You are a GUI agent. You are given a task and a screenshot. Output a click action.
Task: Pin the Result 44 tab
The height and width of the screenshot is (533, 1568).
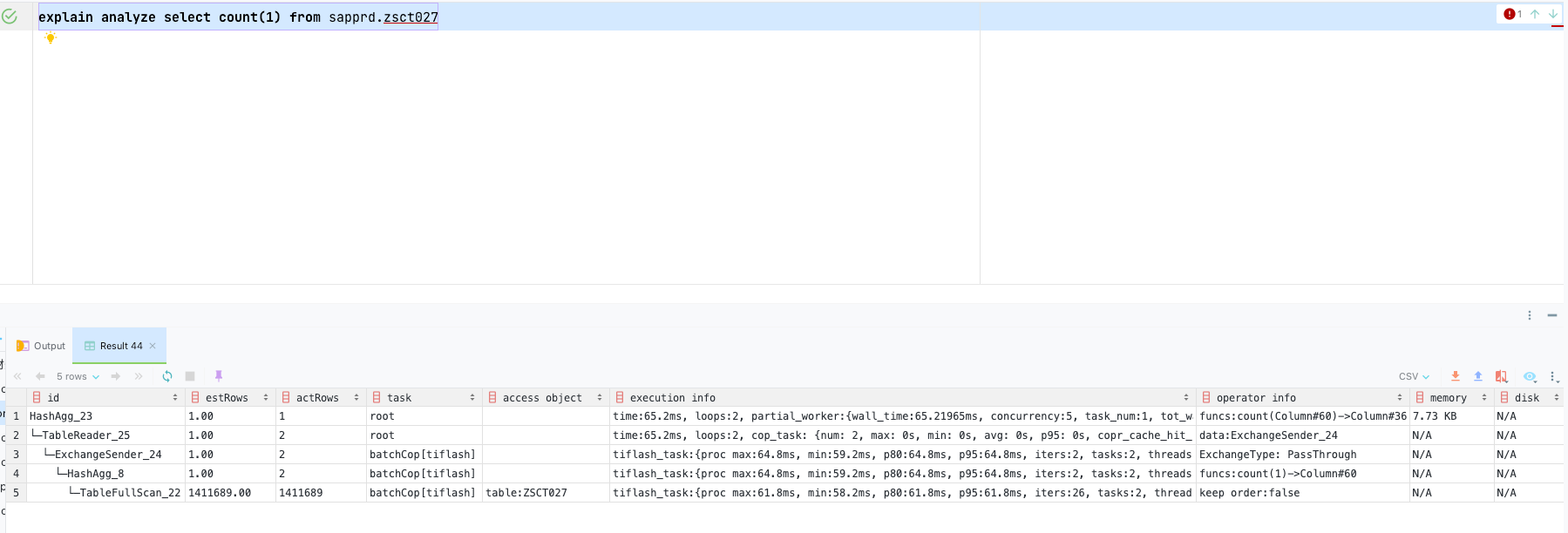point(219,376)
